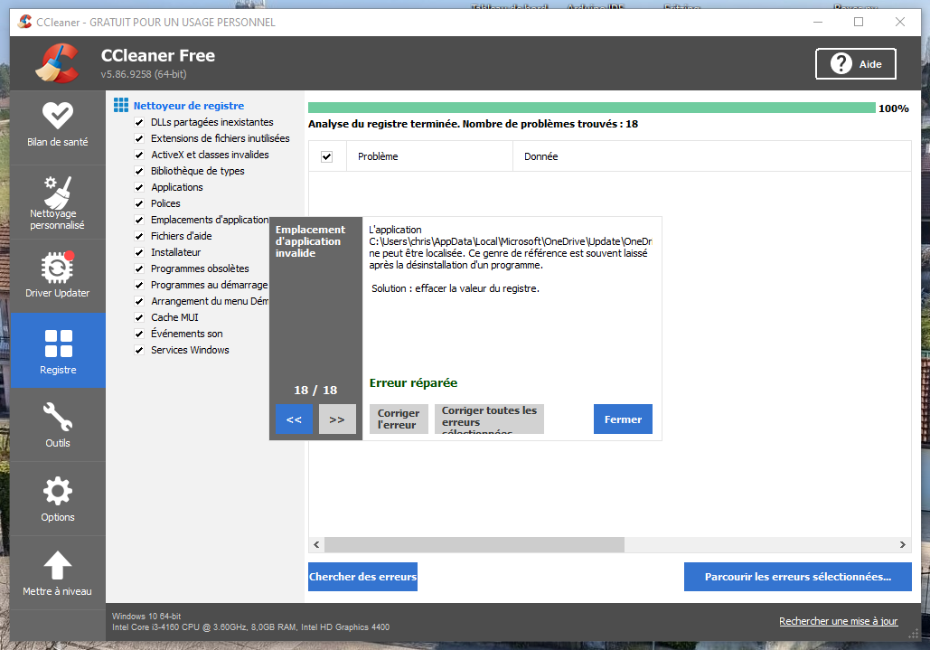Toggle Bibliothèque de types checkbox
The width and height of the screenshot is (930, 650).
click(139, 171)
